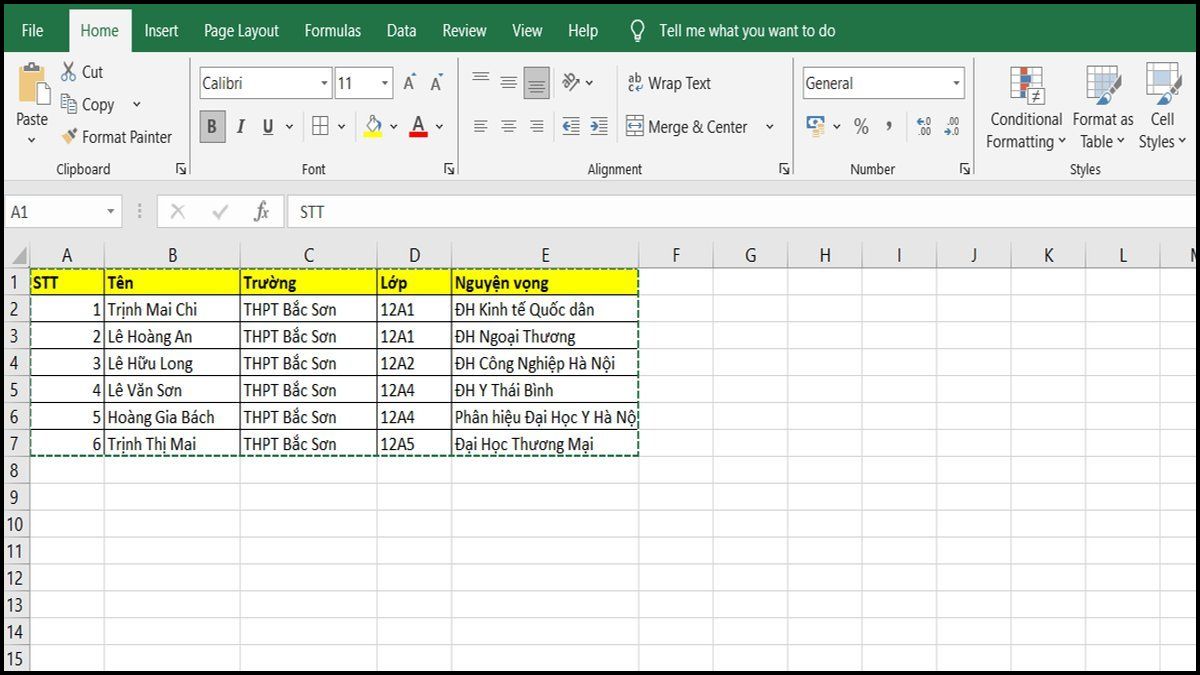This screenshot has width=1200, height=675.
Task: Decrease decimal places
Action: 951,127
